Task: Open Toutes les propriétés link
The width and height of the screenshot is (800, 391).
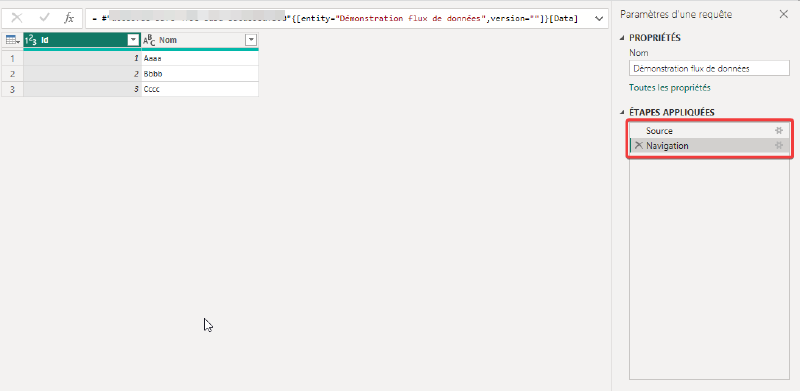Action: [669, 88]
